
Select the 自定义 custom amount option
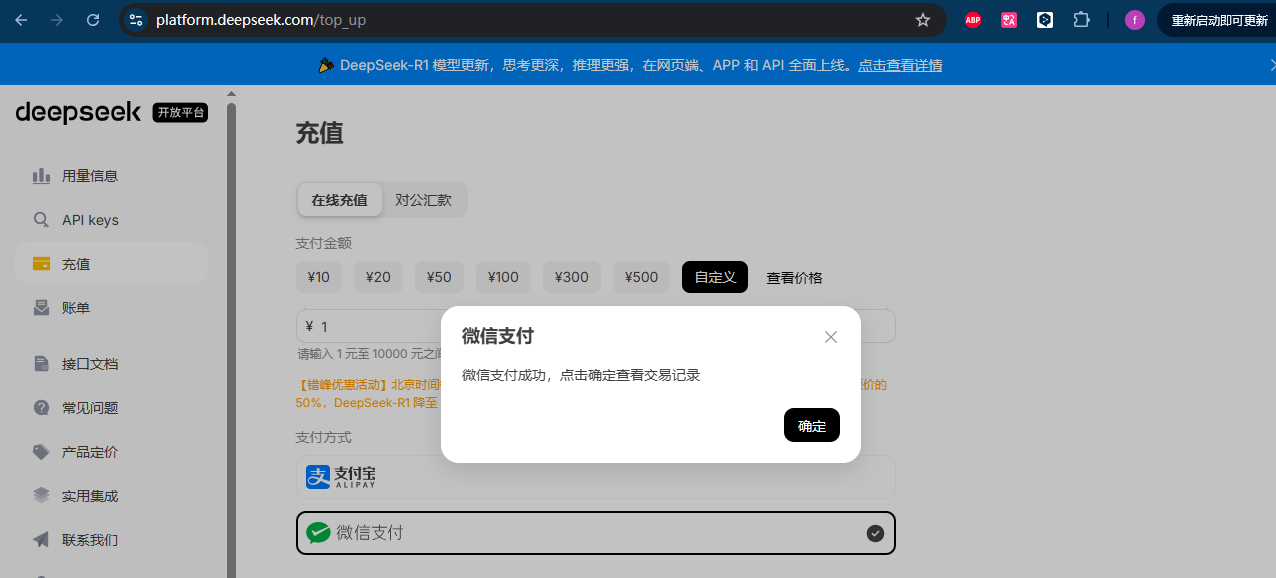715,277
